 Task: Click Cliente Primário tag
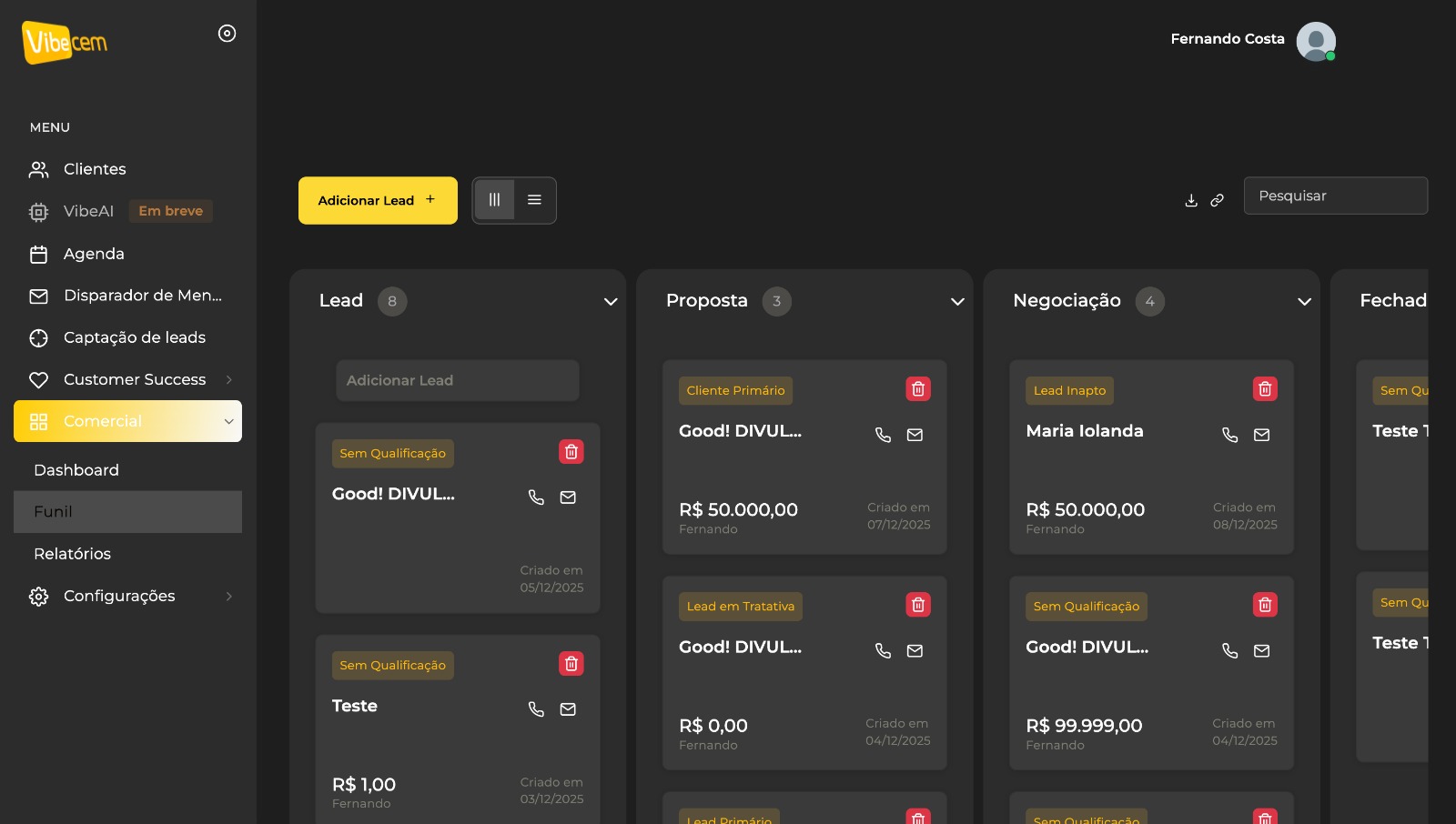735,390
